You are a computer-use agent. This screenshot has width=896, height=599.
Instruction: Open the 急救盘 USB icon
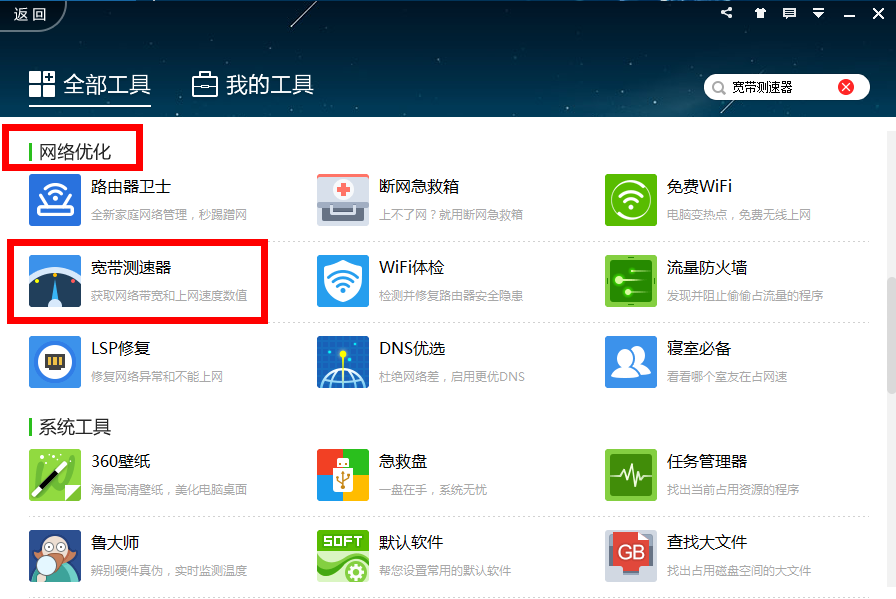343,475
